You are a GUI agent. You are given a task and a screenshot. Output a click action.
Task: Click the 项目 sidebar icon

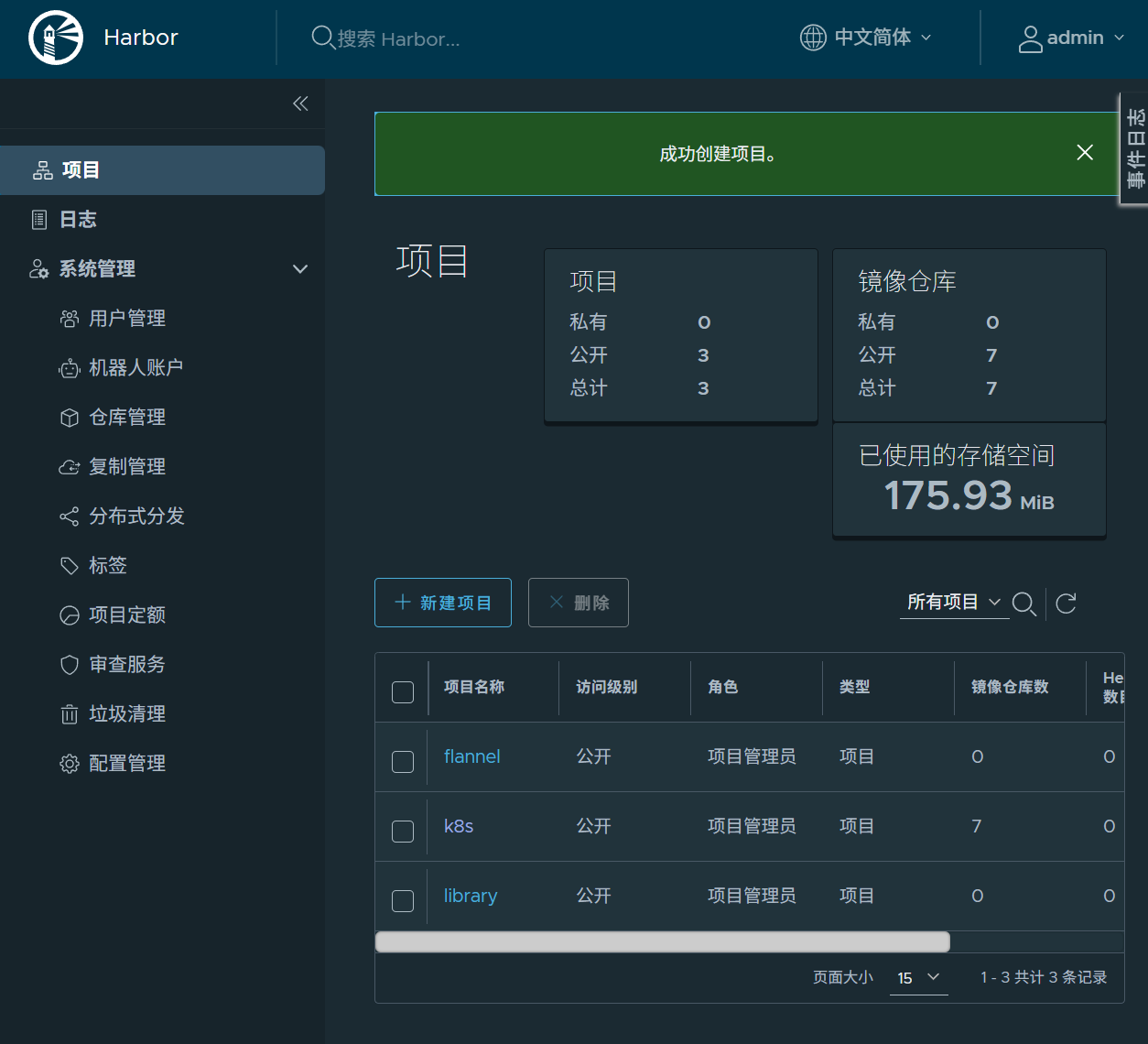[43, 170]
